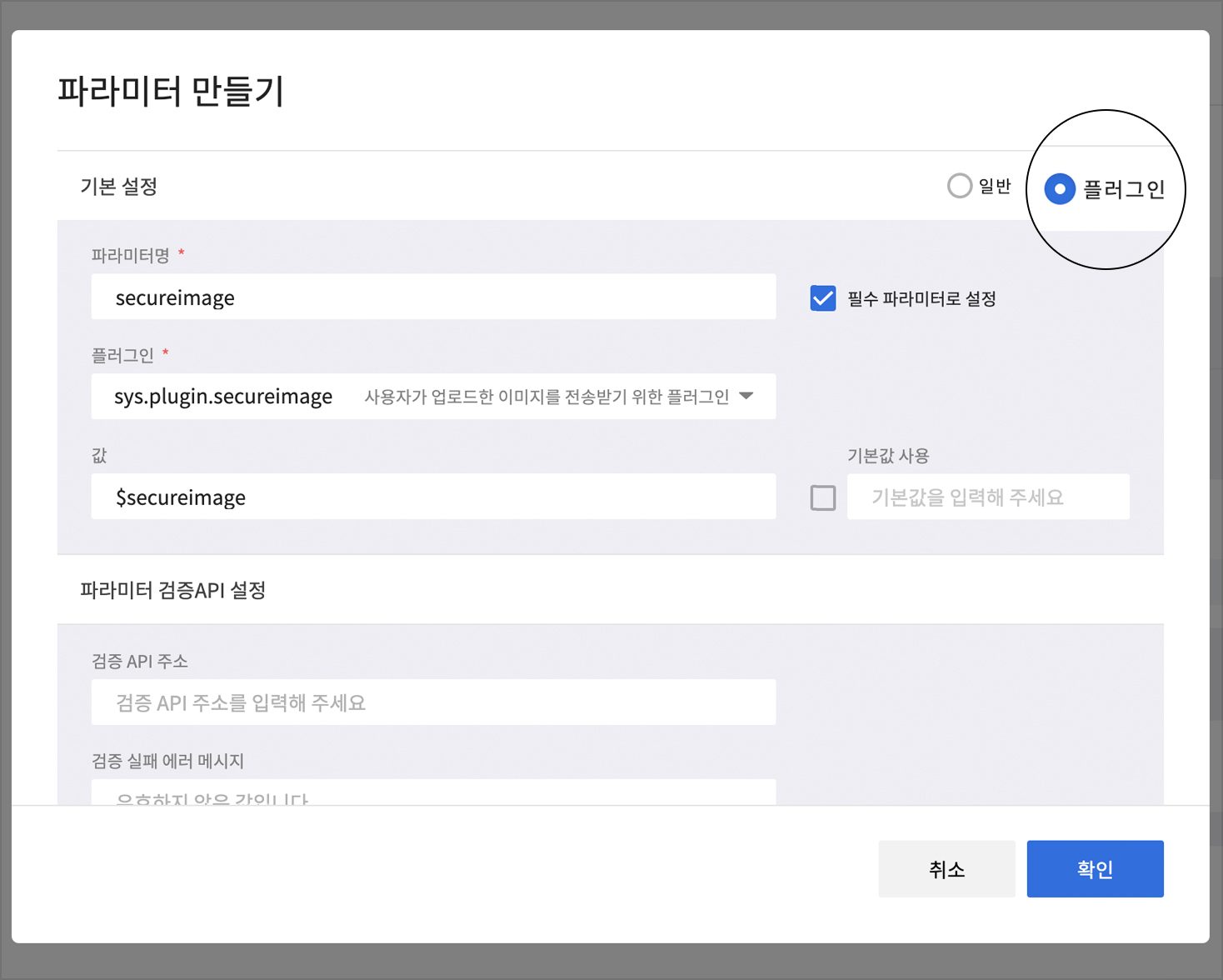1223x980 pixels.
Task: Click the 파라미터 검증API 설정 section header
Action: [x=173, y=590]
